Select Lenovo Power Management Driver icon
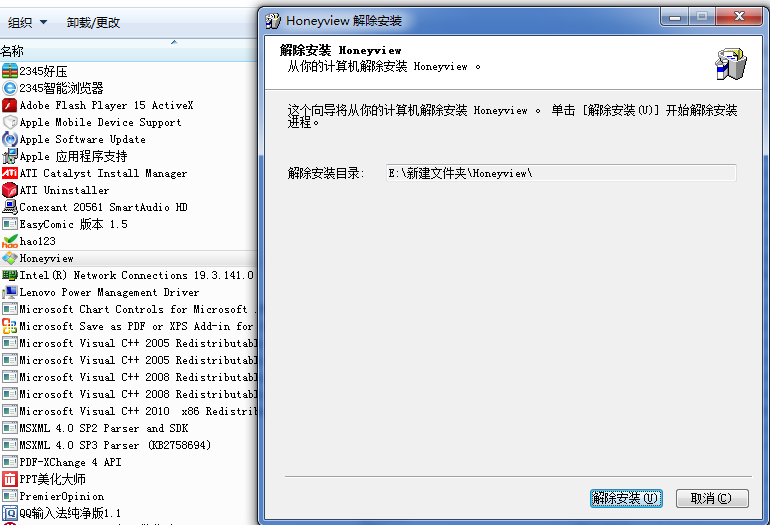This screenshot has width=770, height=525. tap(9, 292)
